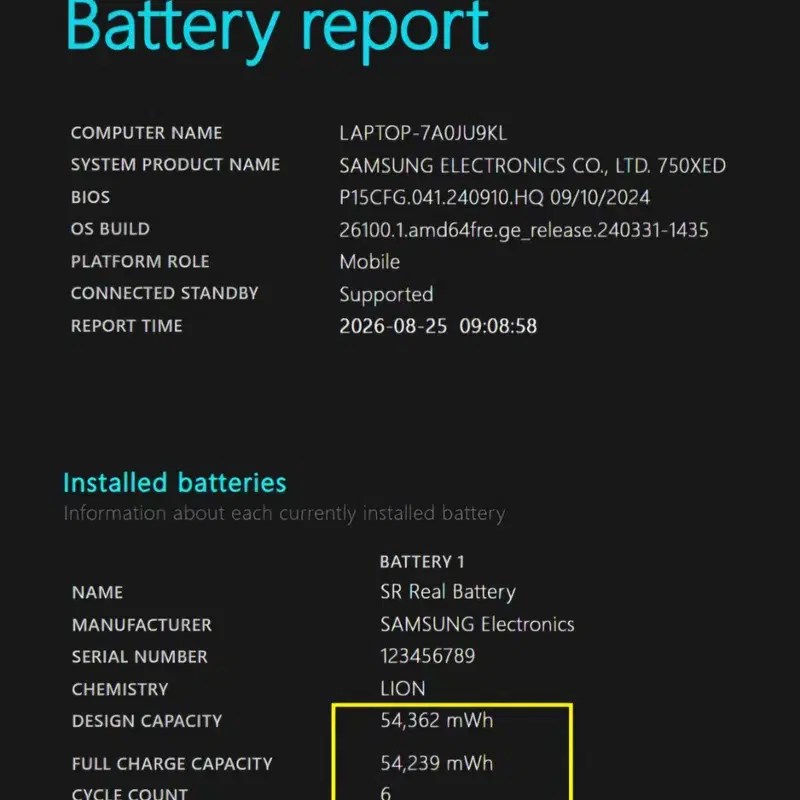Click the PLATFORM ROLE Mobile value

click(x=369, y=262)
